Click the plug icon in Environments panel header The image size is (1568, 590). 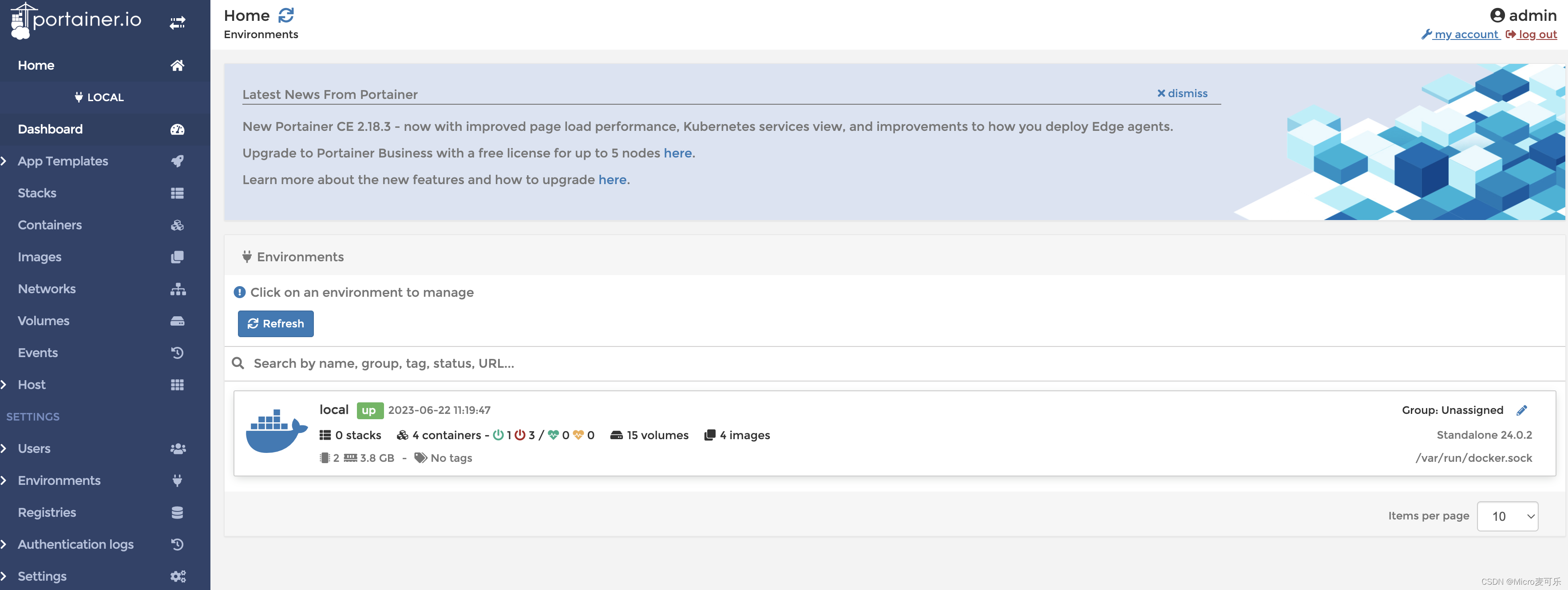[246, 257]
